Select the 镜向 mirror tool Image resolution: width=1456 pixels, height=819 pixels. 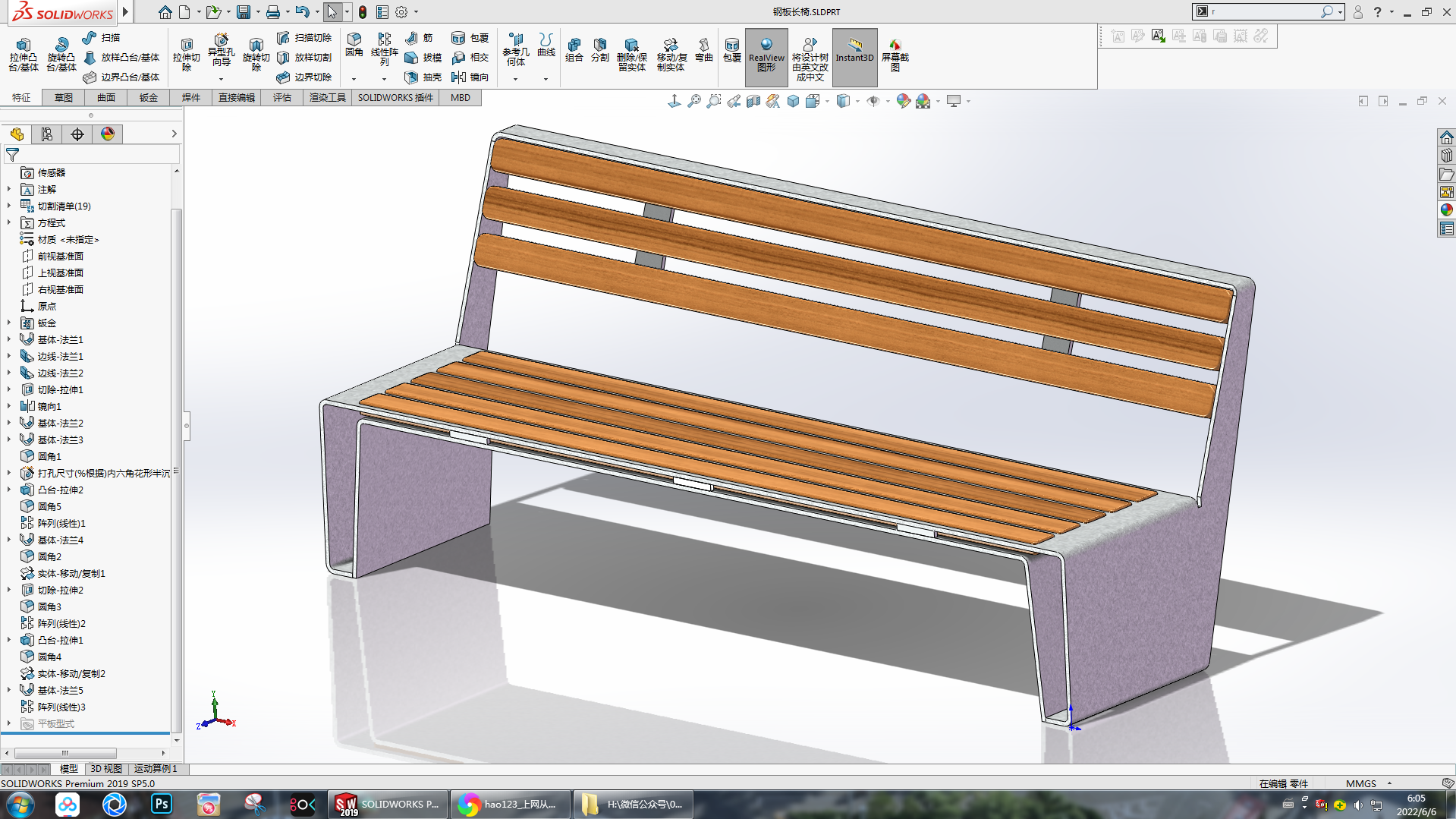470,77
